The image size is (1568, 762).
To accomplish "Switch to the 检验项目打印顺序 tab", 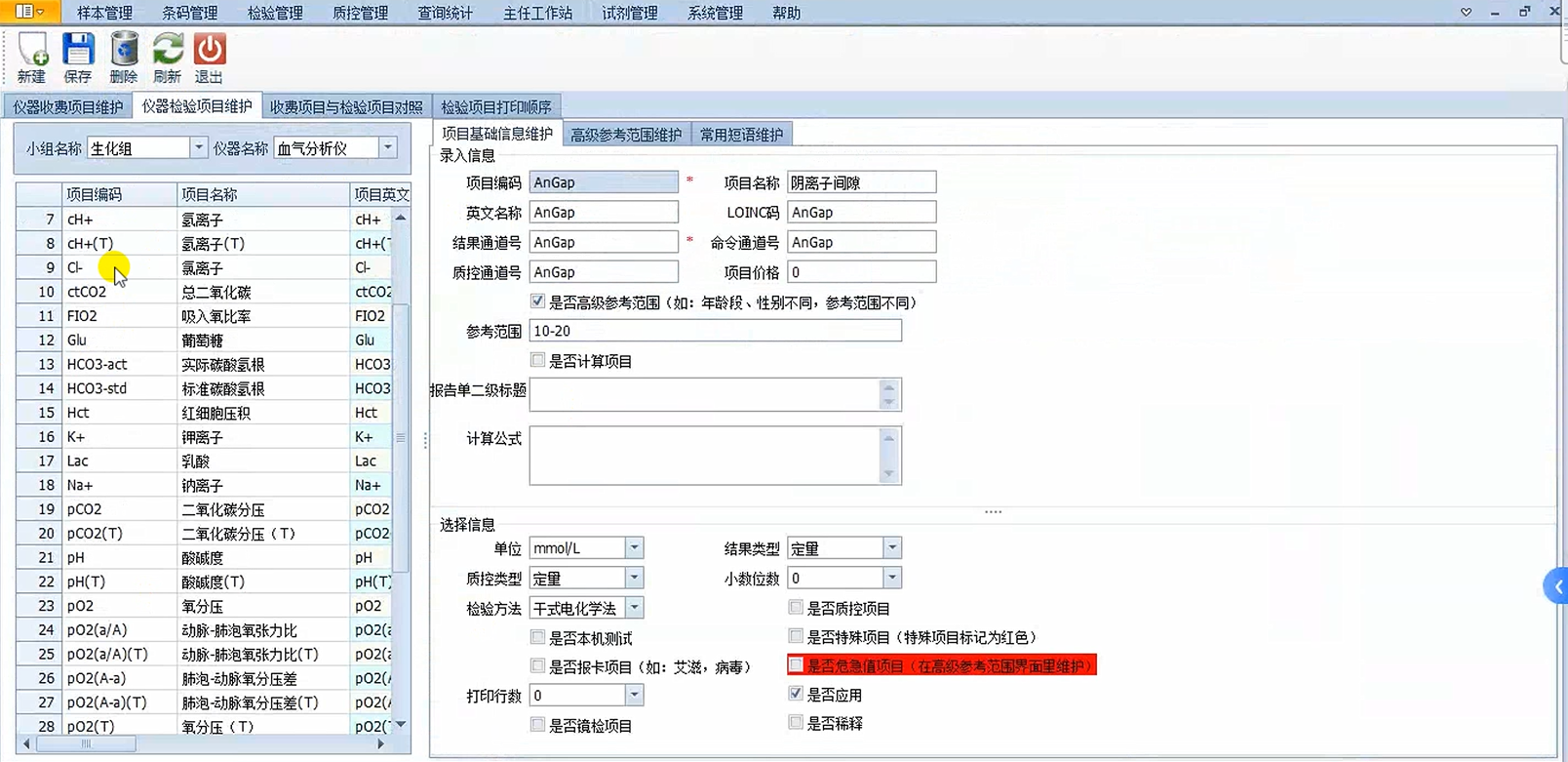I will [496, 106].
